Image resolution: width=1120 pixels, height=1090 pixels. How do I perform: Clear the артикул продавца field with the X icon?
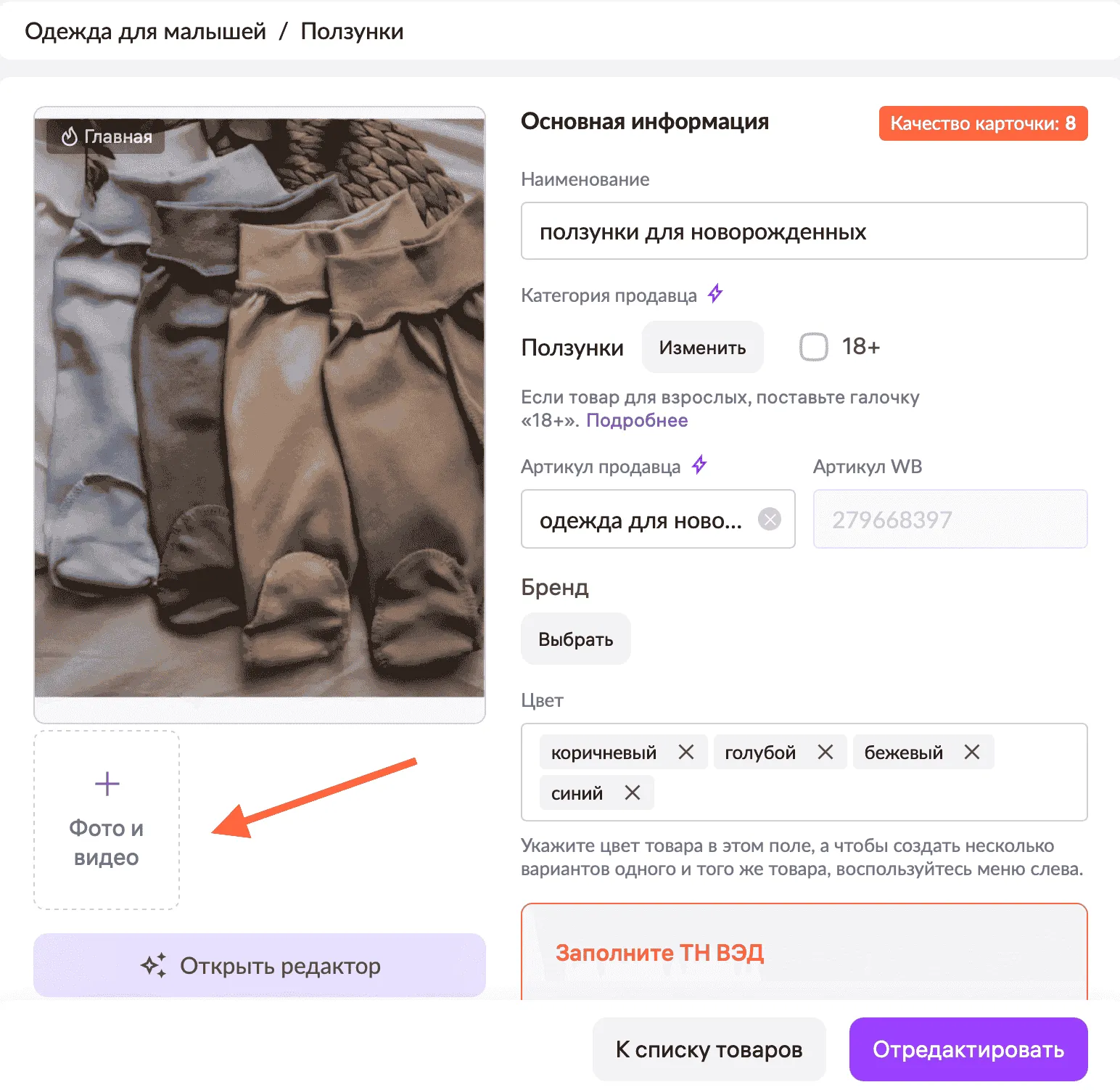coord(770,519)
